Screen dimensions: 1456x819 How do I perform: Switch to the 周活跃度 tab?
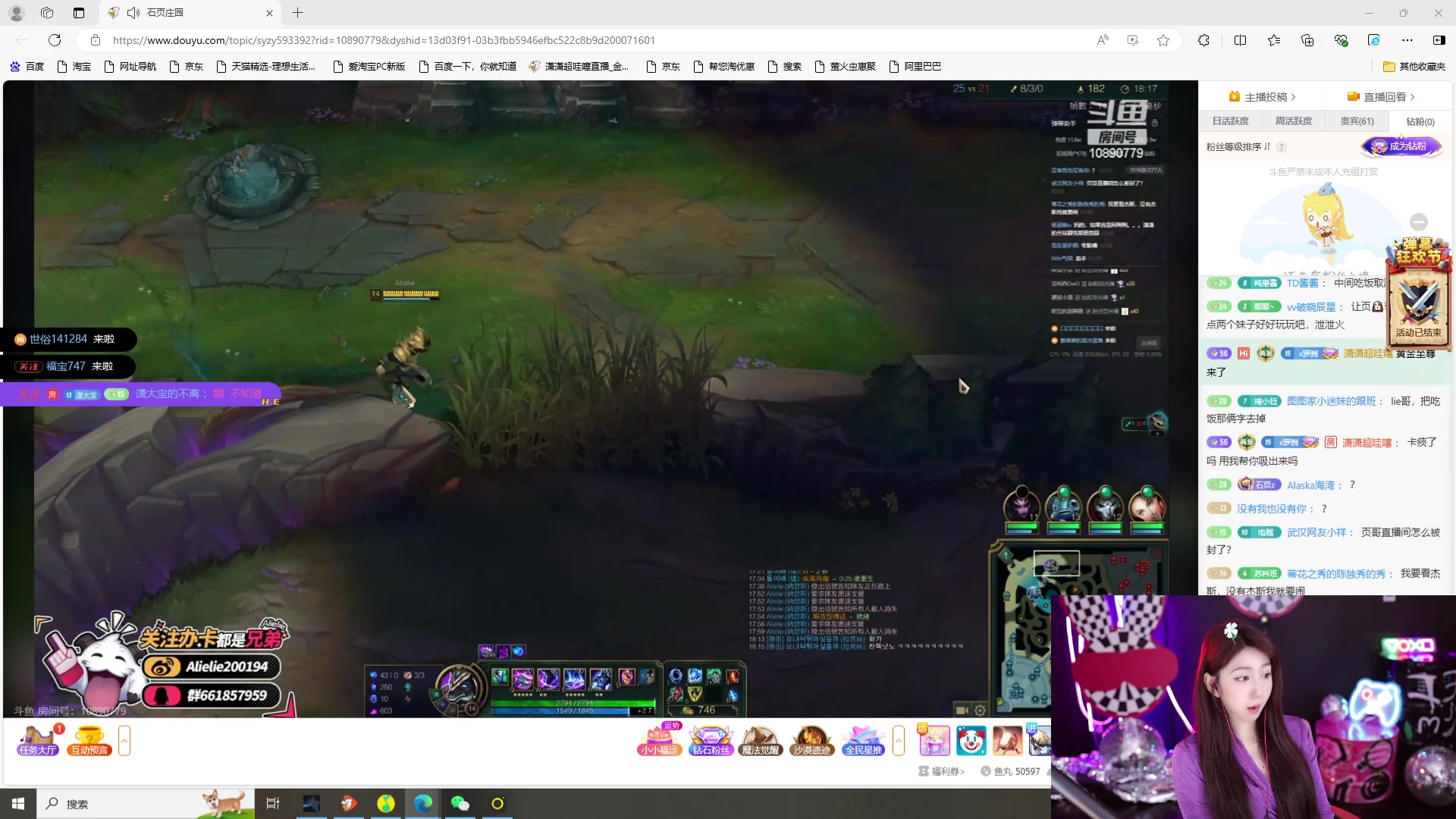[x=1293, y=121]
